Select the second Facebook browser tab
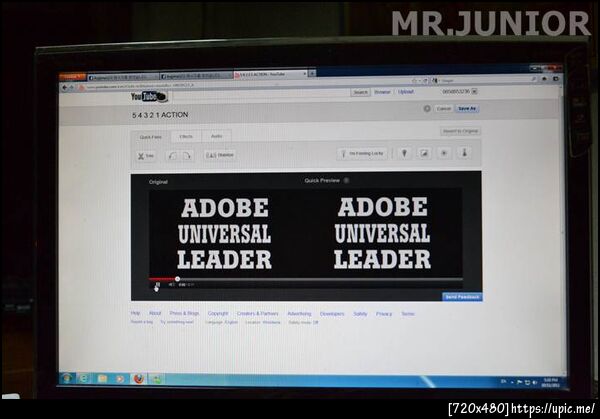Viewport: 600px width, 419px height. [196, 76]
